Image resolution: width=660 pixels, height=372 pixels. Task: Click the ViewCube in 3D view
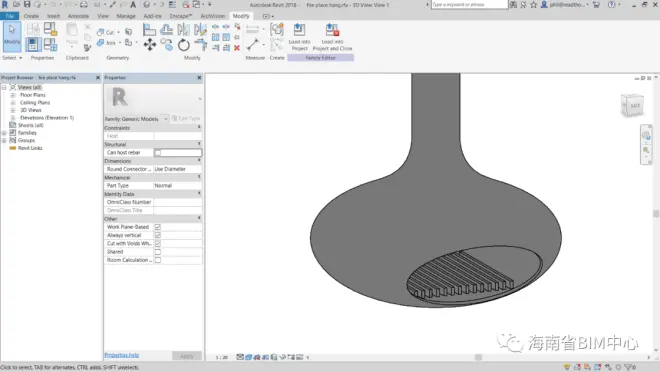click(632, 105)
